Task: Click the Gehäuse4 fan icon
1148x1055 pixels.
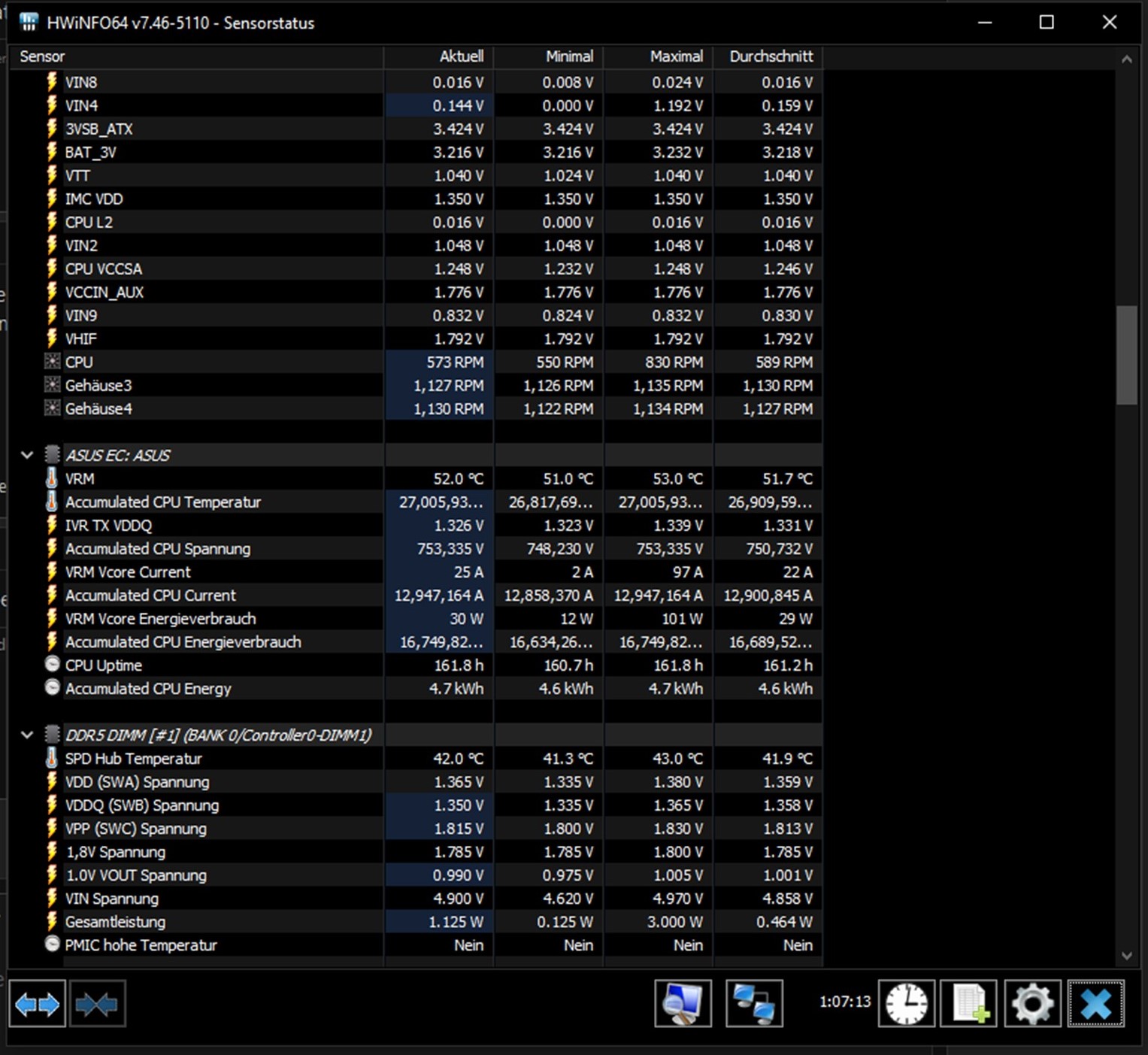Action: coord(52,408)
